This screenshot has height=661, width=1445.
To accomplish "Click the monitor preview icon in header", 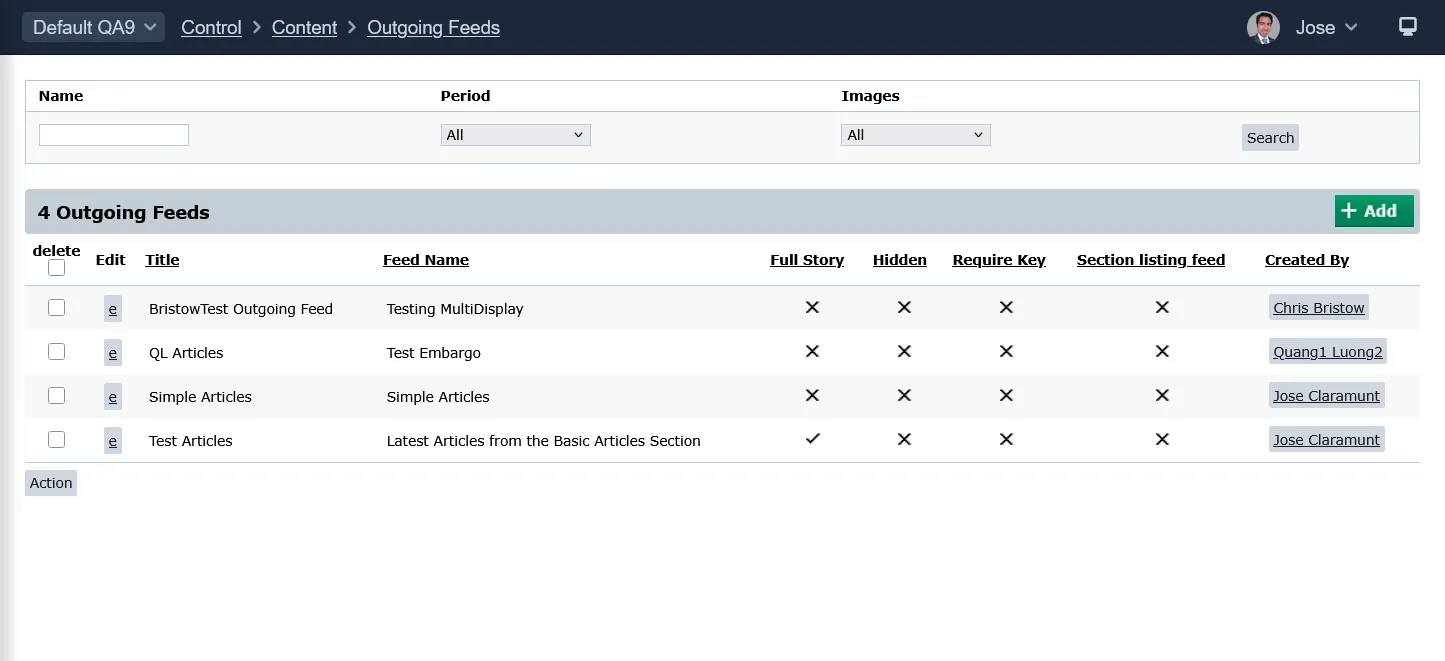I will tap(1407, 27).
